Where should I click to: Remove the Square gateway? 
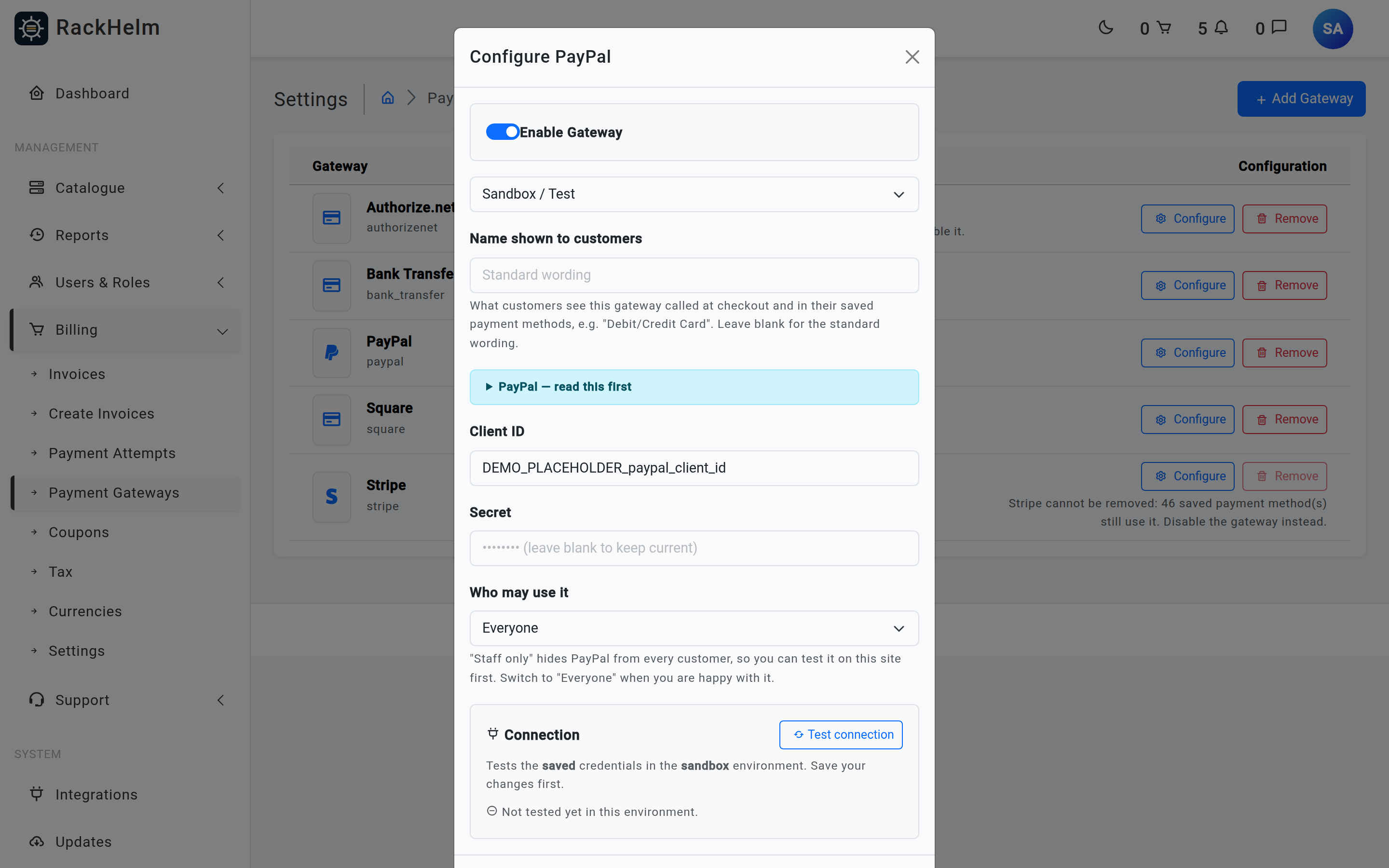(x=1284, y=420)
